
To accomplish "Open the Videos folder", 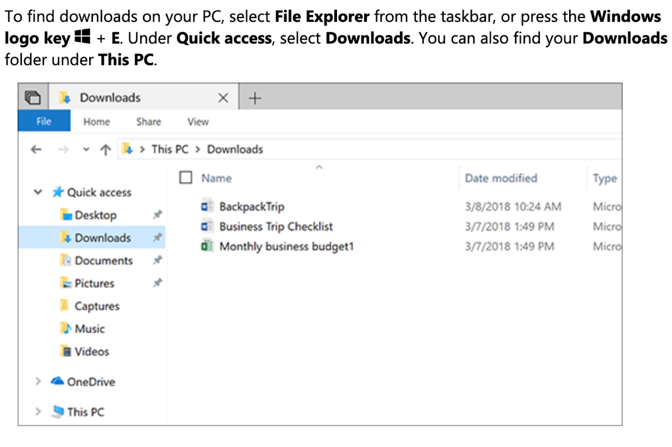I will coord(92,351).
